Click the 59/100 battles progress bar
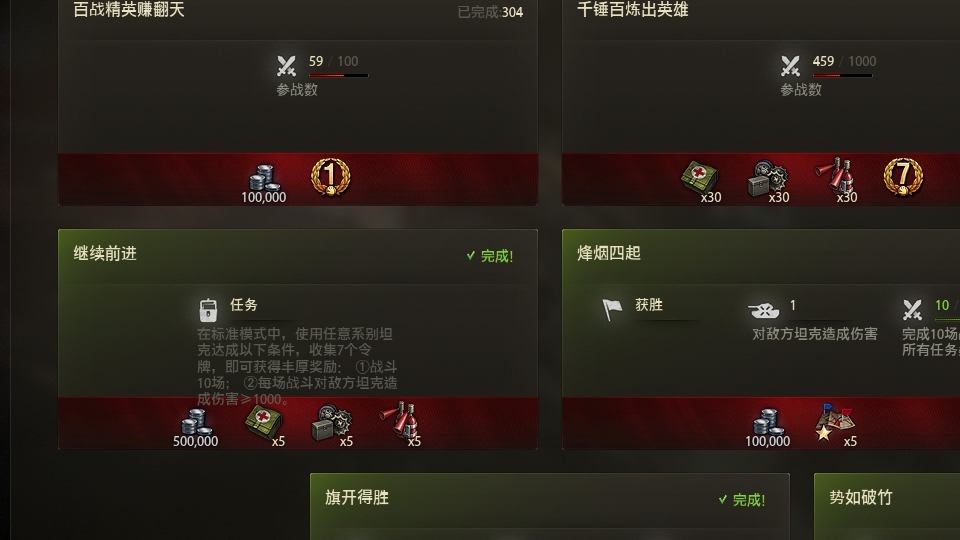960x540 pixels. click(x=339, y=75)
